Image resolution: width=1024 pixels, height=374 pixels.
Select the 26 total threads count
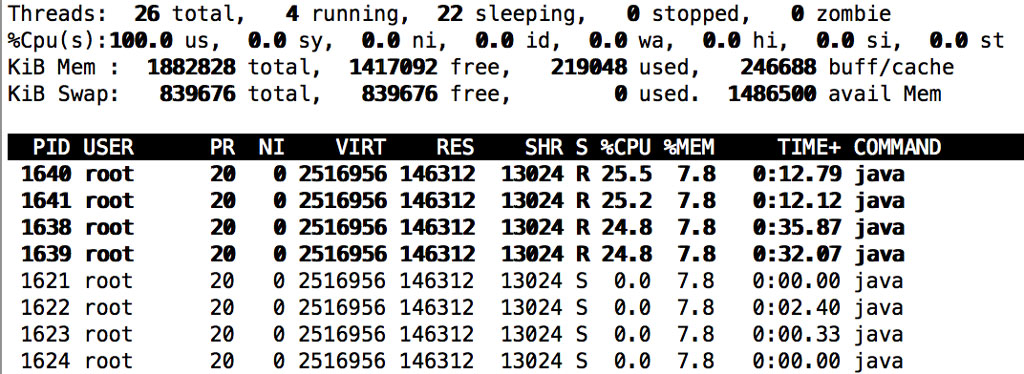pyautogui.click(x=147, y=14)
